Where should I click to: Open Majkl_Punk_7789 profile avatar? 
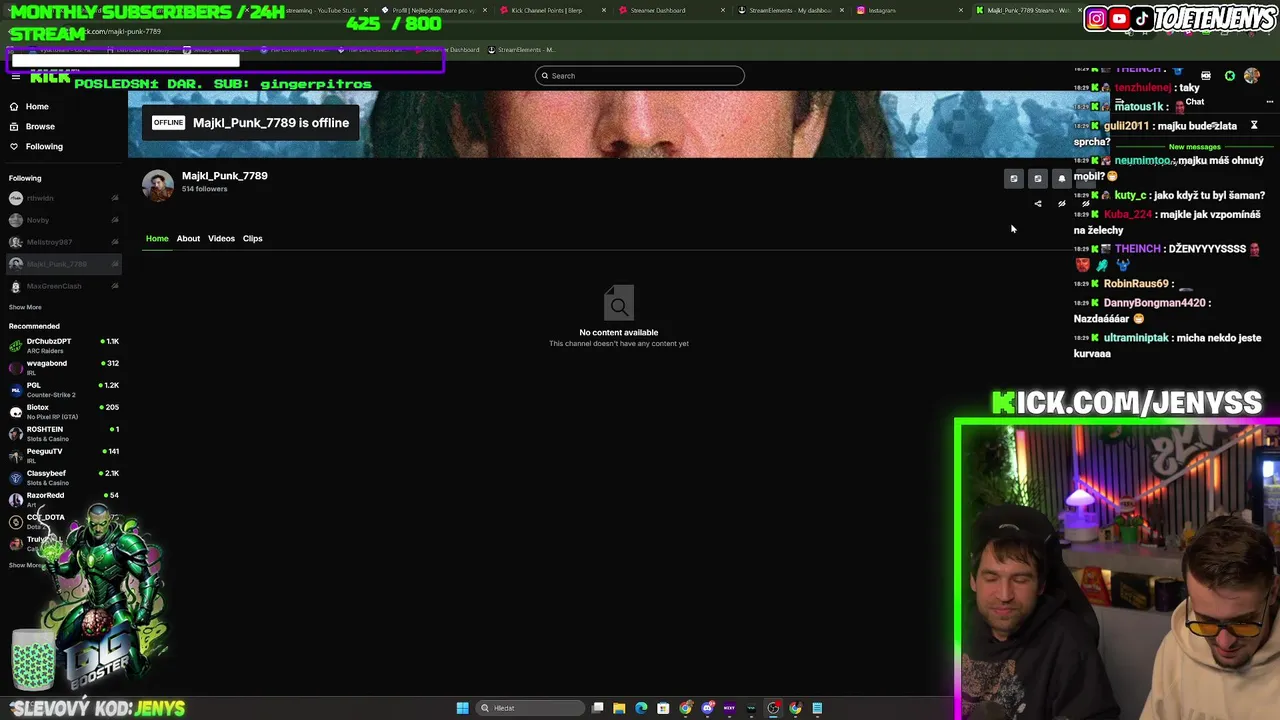click(x=158, y=185)
